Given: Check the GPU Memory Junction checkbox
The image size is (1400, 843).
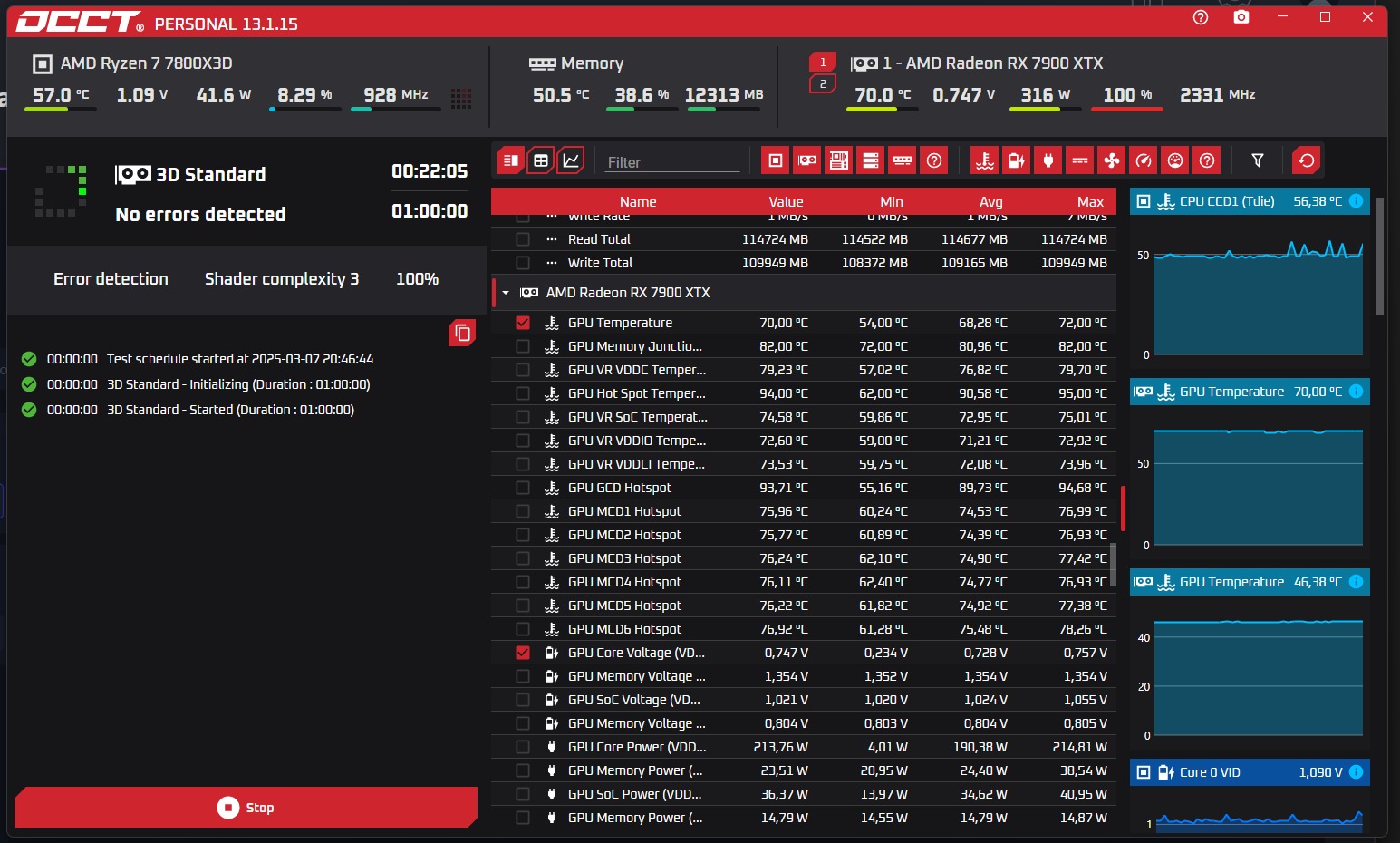Looking at the screenshot, I should tap(523, 346).
